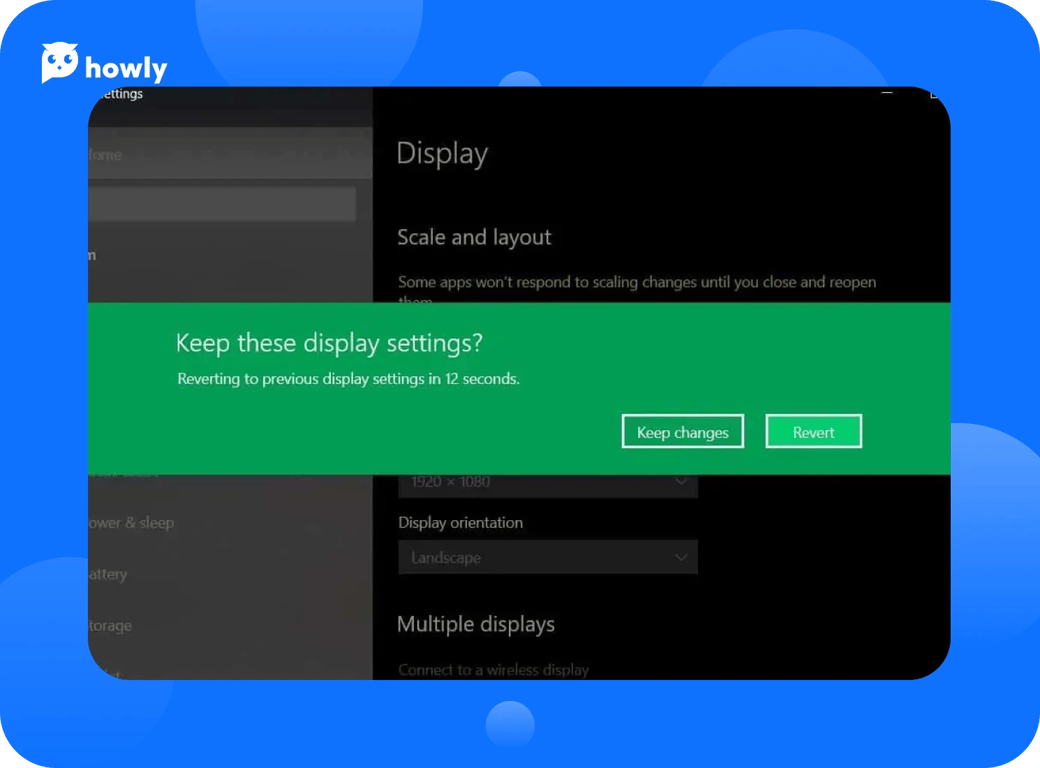This screenshot has width=1040, height=768.
Task: Open the 1920 × 1080 resolution dropdown
Action: click(547, 483)
